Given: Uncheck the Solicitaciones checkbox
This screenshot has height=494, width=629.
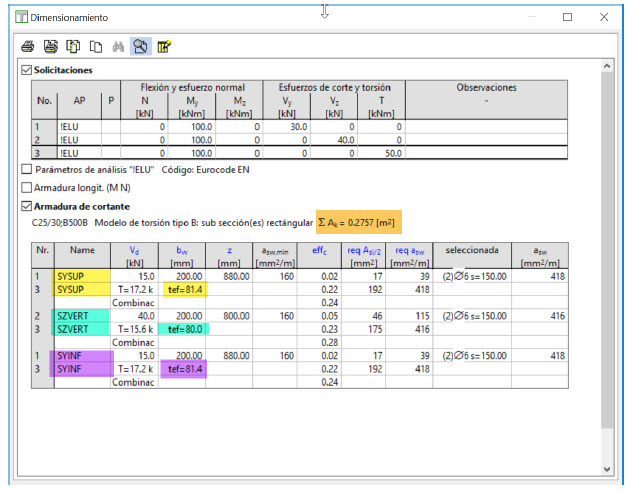Looking at the screenshot, I should point(27,70).
